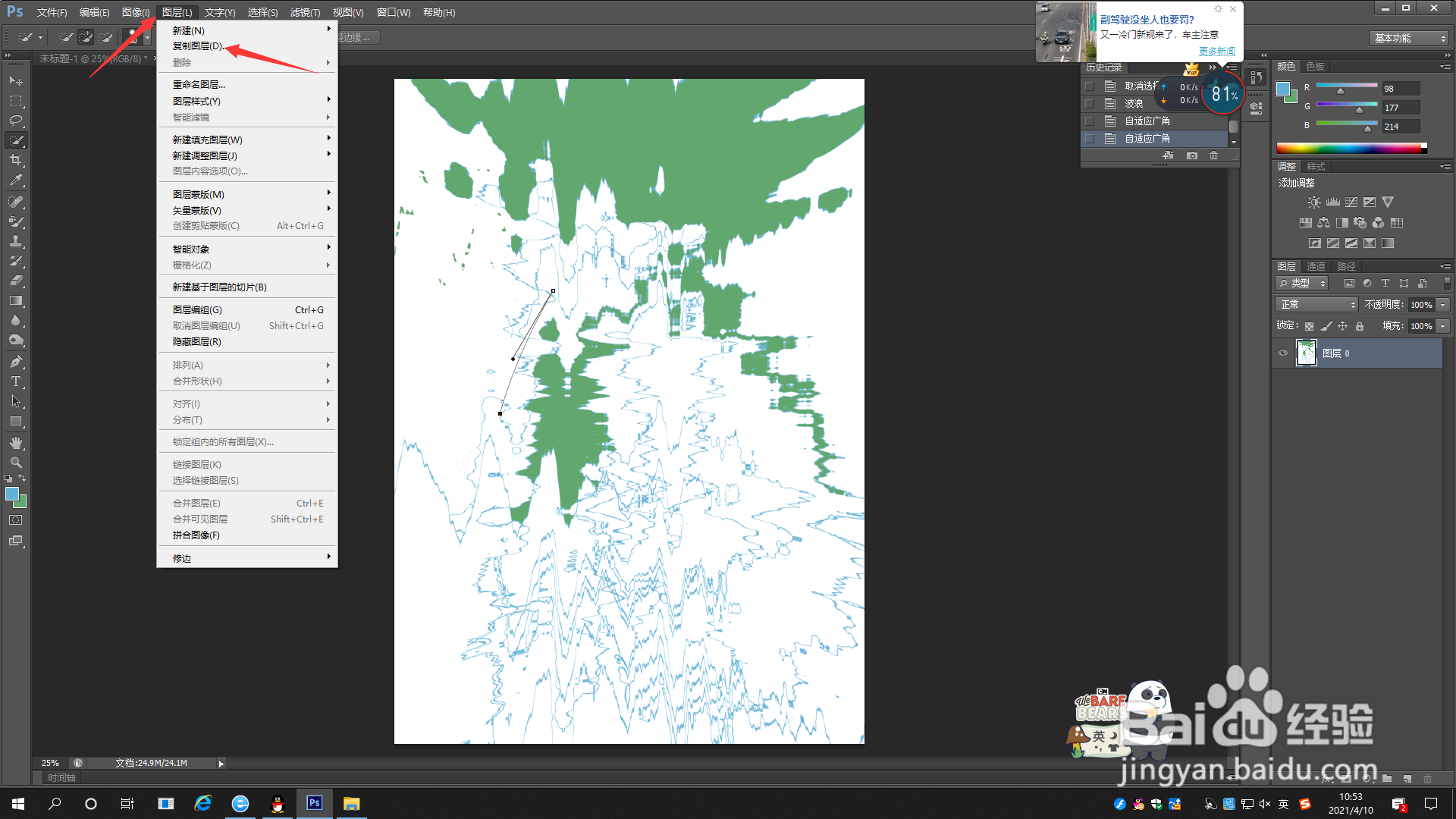This screenshot has height=819, width=1456.
Task: Open the Layers panel options menu
Action: pos(1445,267)
